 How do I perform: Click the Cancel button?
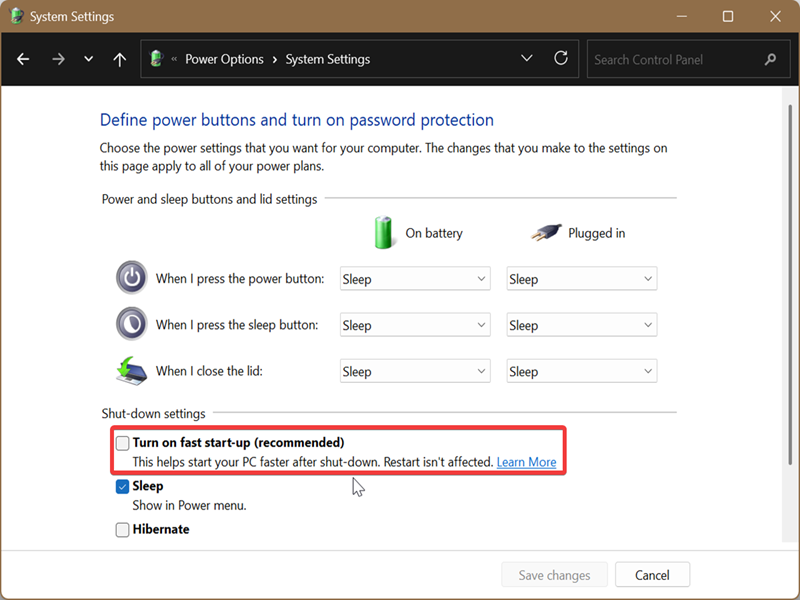(652, 575)
